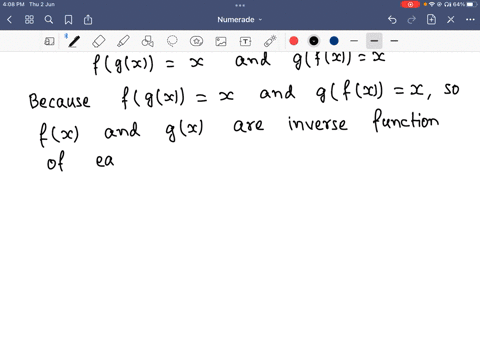Close the editing toolbar with X

[x=451, y=20]
